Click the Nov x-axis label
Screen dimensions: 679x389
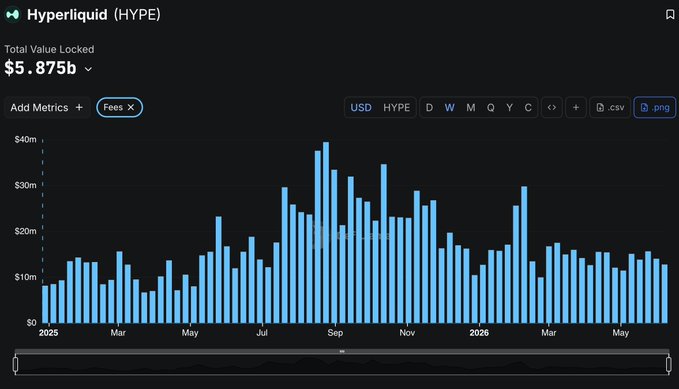tap(407, 333)
